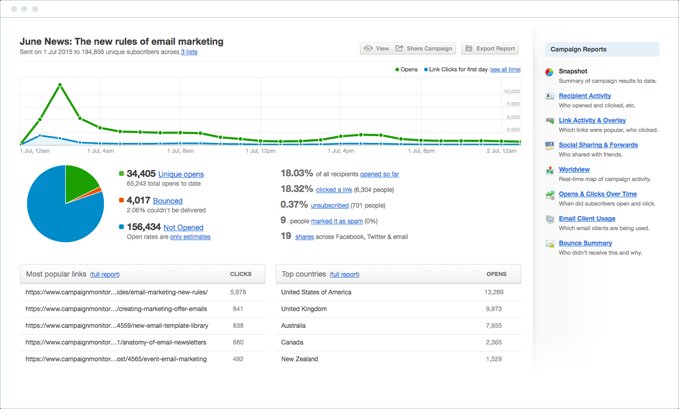The width and height of the screenshot is (679, 409).
Task: Click the Snapshot pie chart icon
Action: point(550,72)
